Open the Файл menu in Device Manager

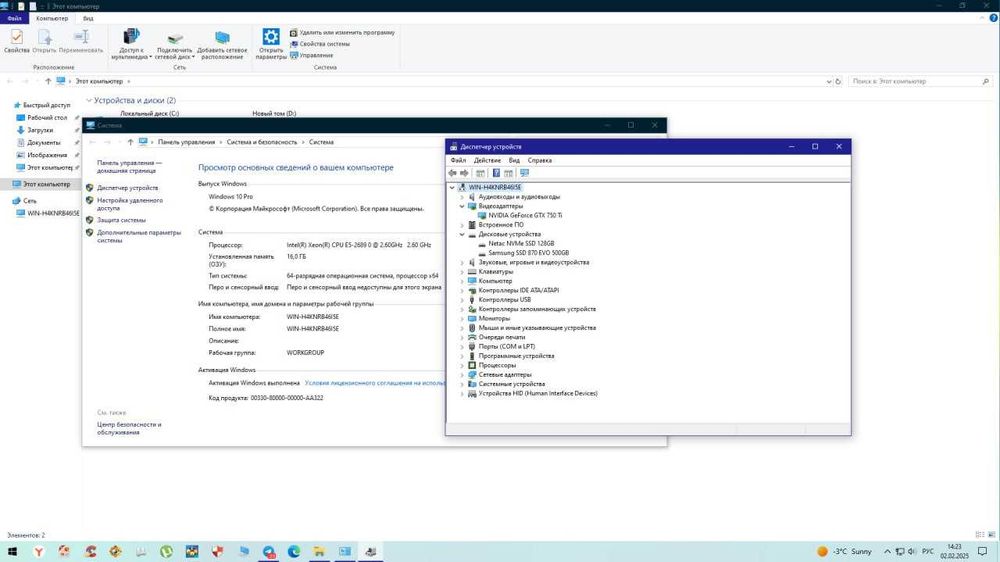click(x=458, y=160)
